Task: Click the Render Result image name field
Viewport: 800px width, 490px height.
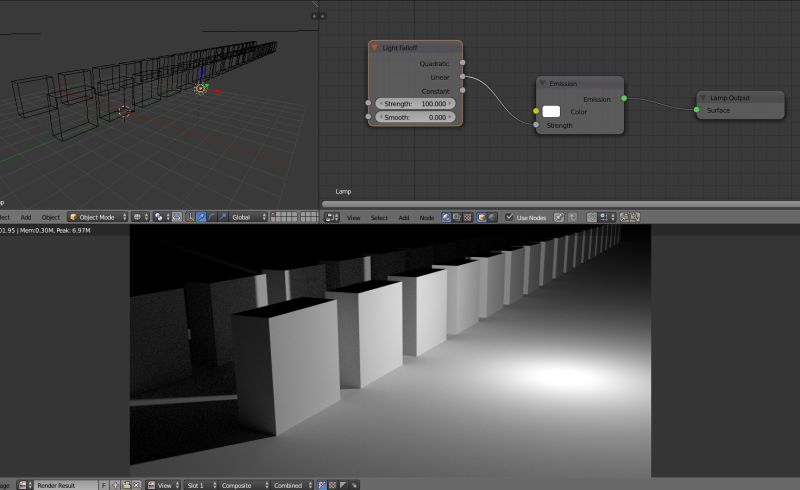Action: 66,485
